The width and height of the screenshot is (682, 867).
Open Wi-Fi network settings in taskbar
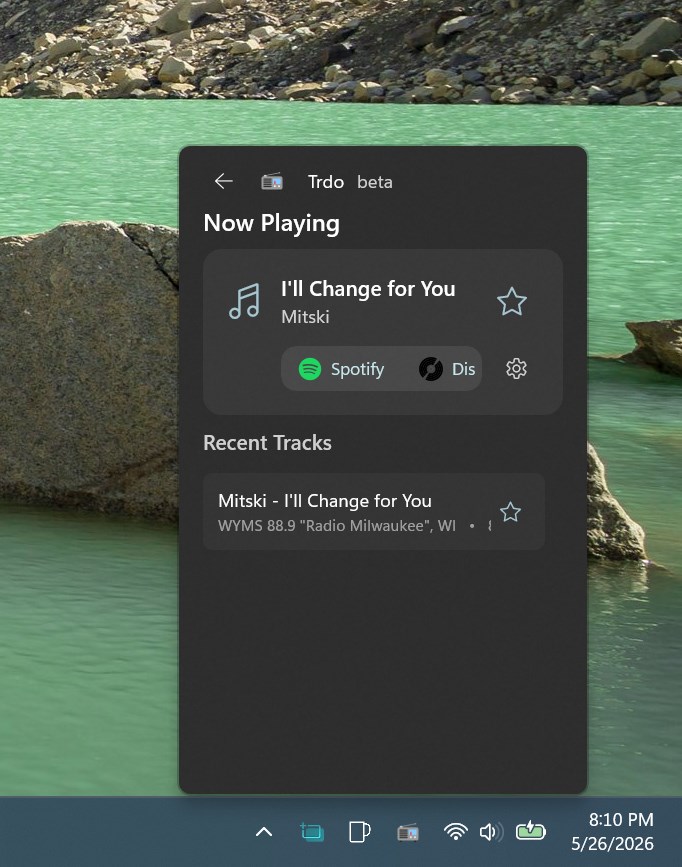(456, 832)
